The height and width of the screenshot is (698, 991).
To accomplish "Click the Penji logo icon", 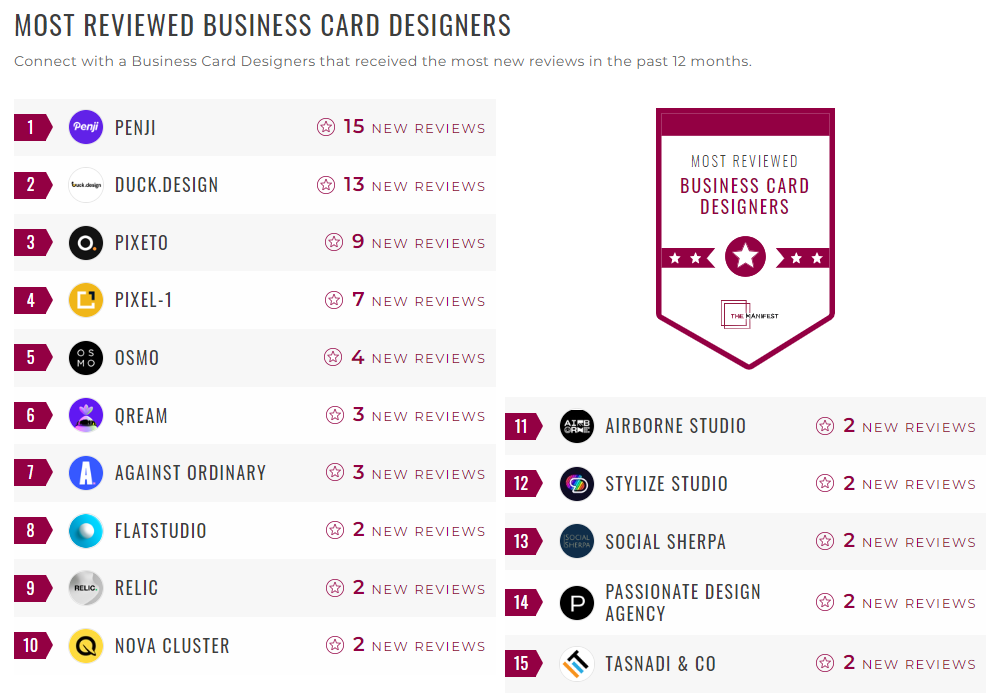I will pyautogui.click(x=86, y=127).
